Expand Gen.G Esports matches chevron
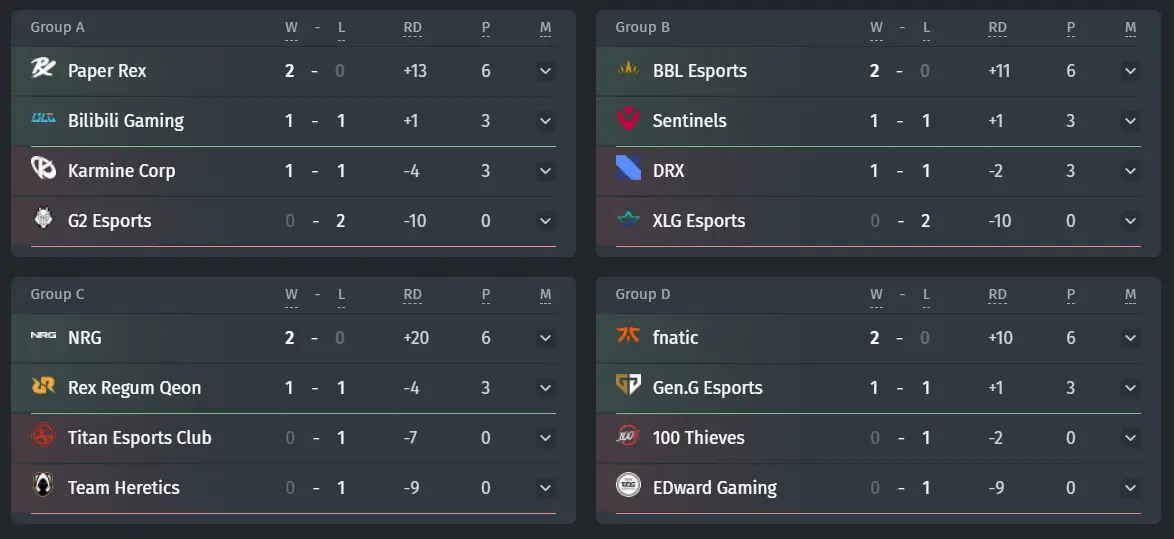Screen dimensions: 1174x539 click(x=1130, y=388)
